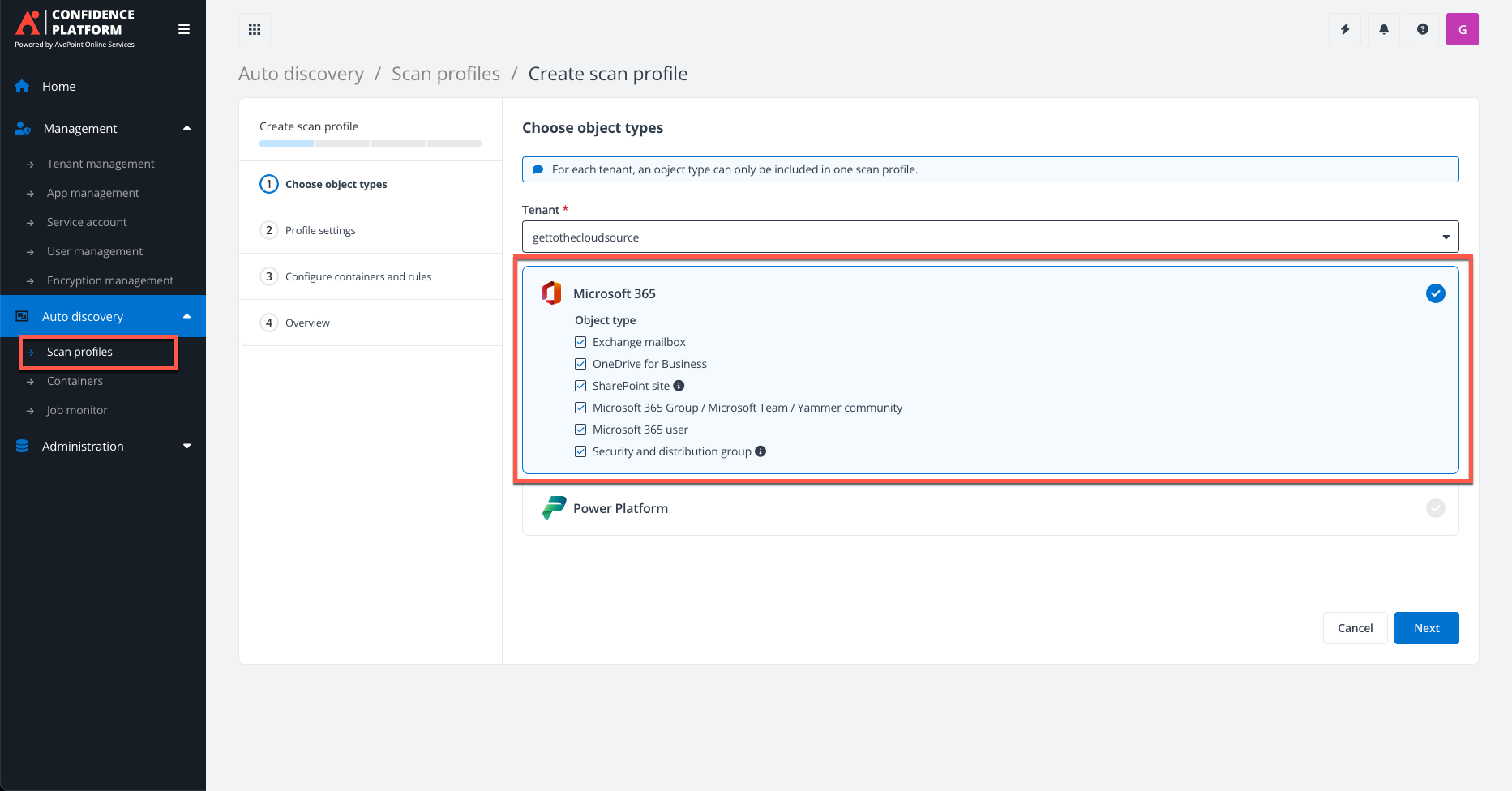
Task: Uncheck Security and distribution group
Action: point(580,451)
